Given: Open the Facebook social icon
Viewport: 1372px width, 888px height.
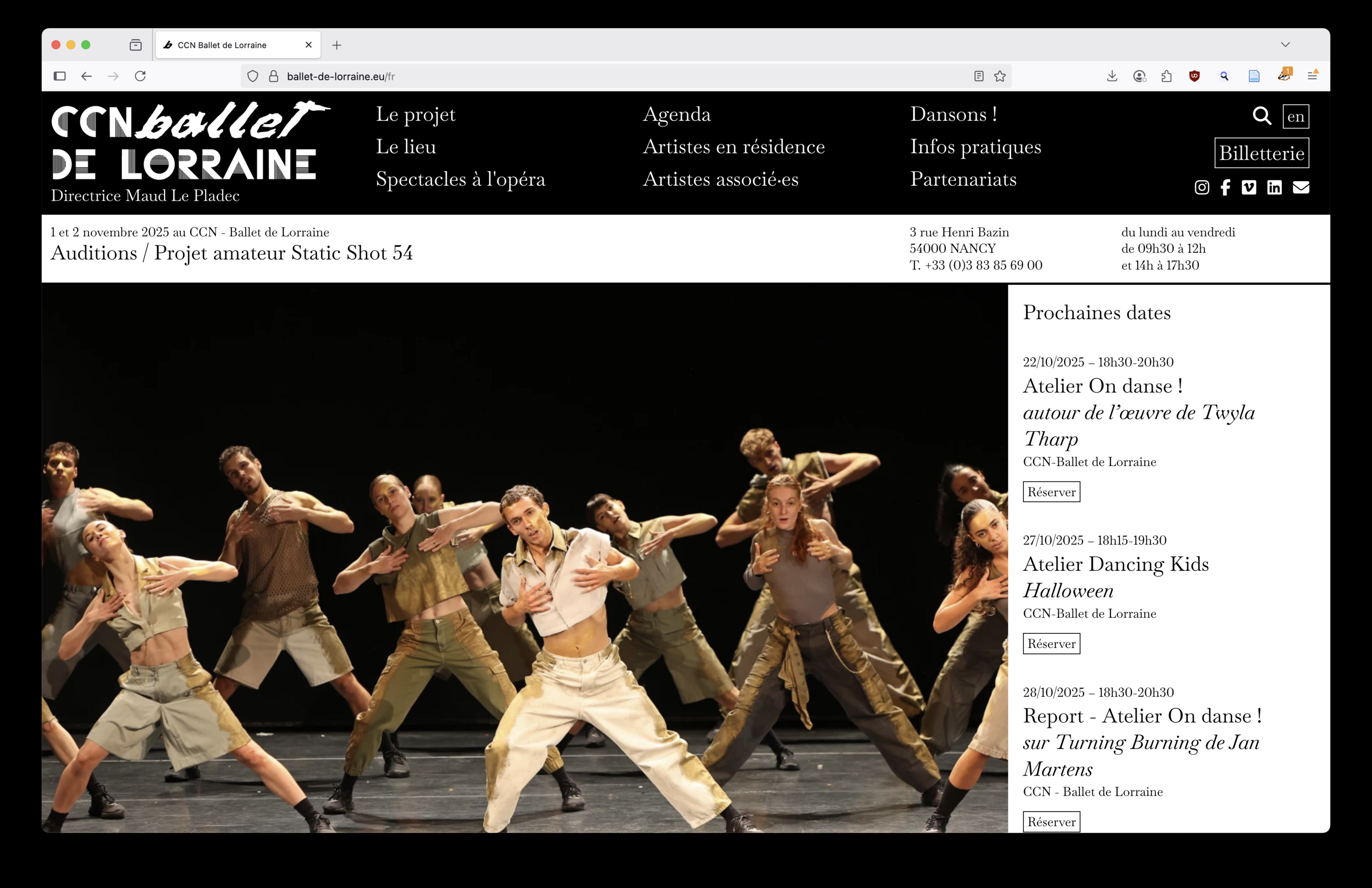Looking at the screenshot, I should (1225, 187).
